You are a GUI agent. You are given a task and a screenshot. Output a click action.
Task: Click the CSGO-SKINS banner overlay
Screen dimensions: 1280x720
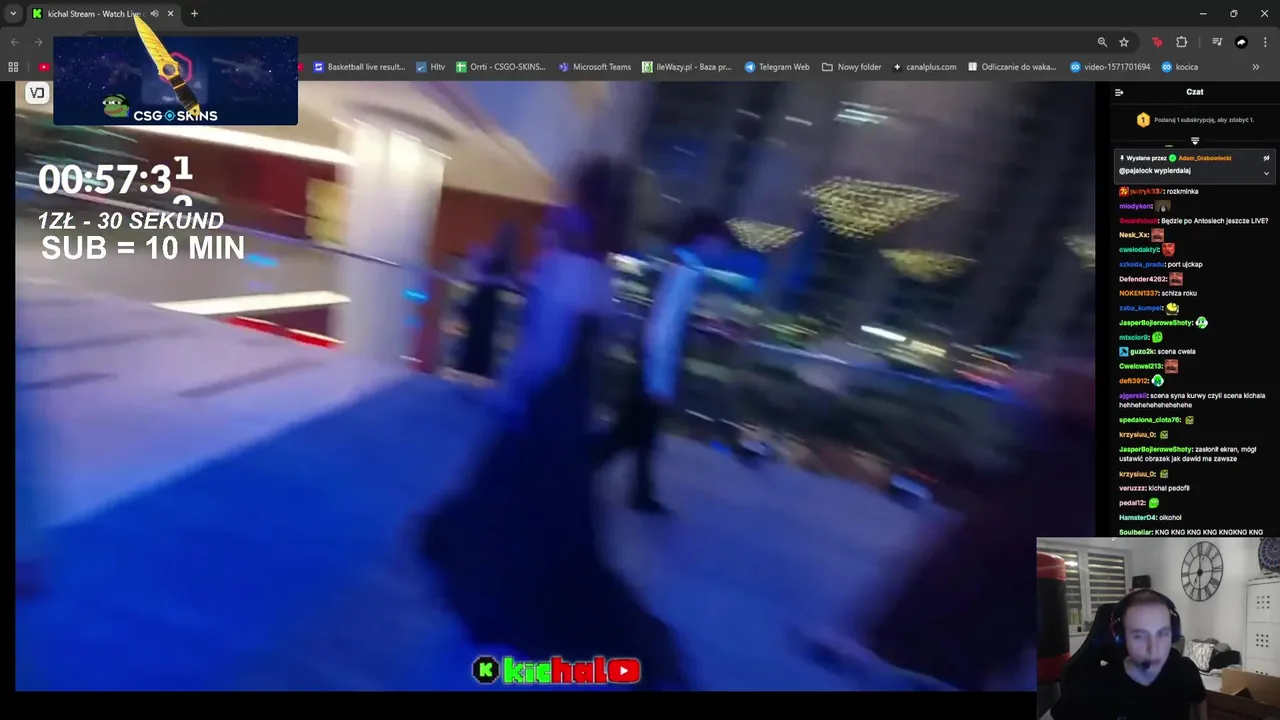(176, 81)
